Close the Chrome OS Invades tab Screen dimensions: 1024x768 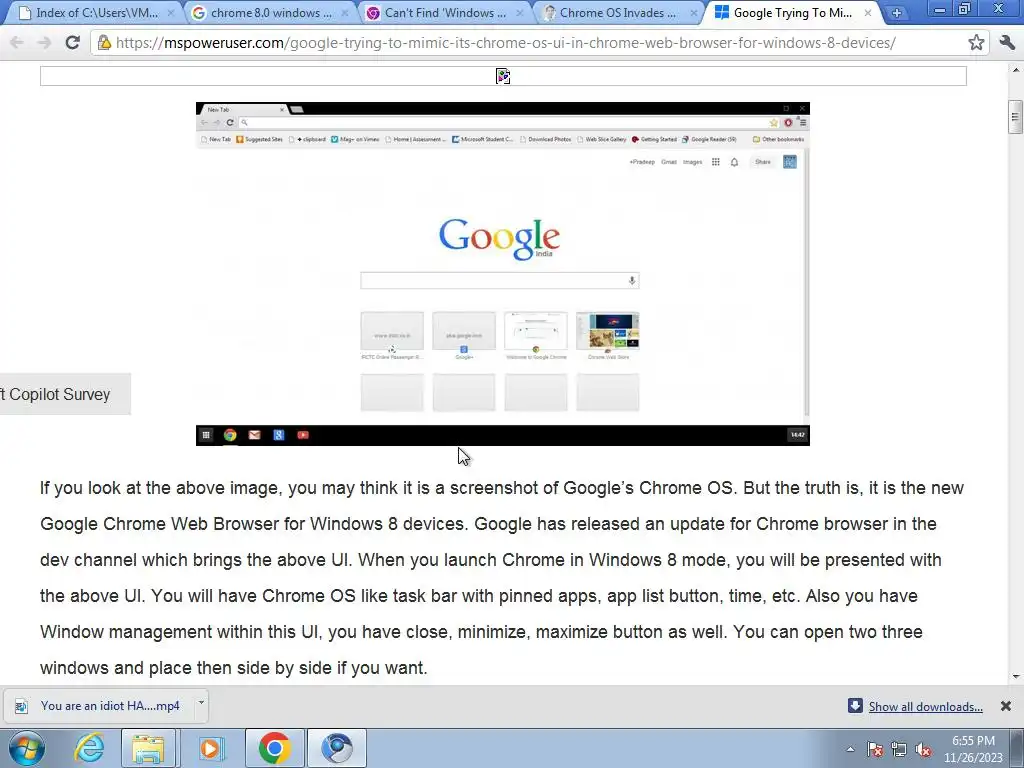coord(694,13)
